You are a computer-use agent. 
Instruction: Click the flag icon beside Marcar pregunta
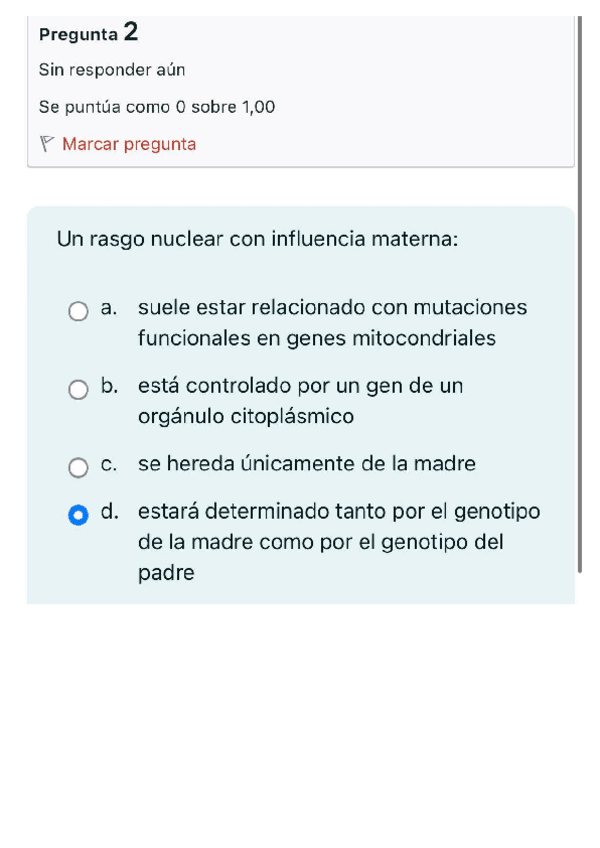pyautogui.click(x=46, y=144)
